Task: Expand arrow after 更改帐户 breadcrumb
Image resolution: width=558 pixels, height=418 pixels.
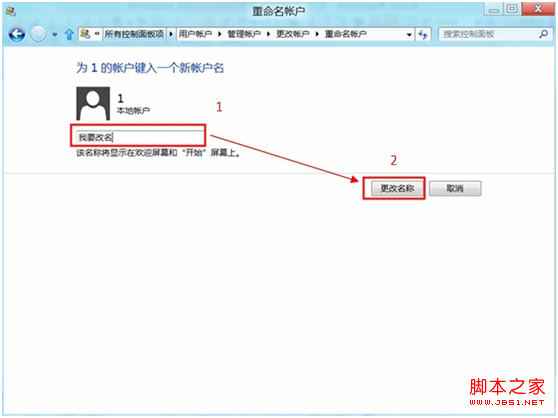Action: tap(317, 34)
